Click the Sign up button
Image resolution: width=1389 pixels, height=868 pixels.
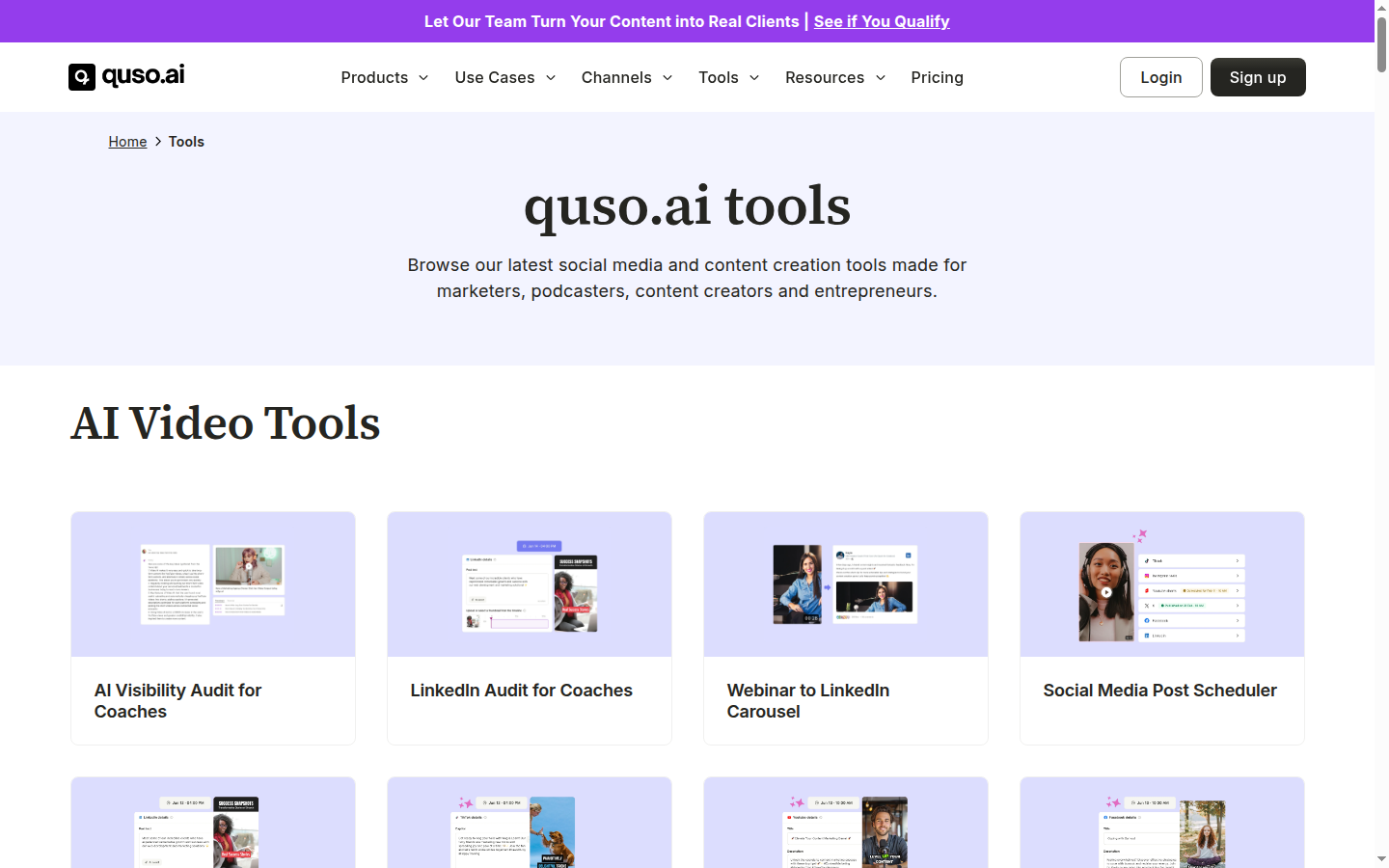tap(1258, 77)
